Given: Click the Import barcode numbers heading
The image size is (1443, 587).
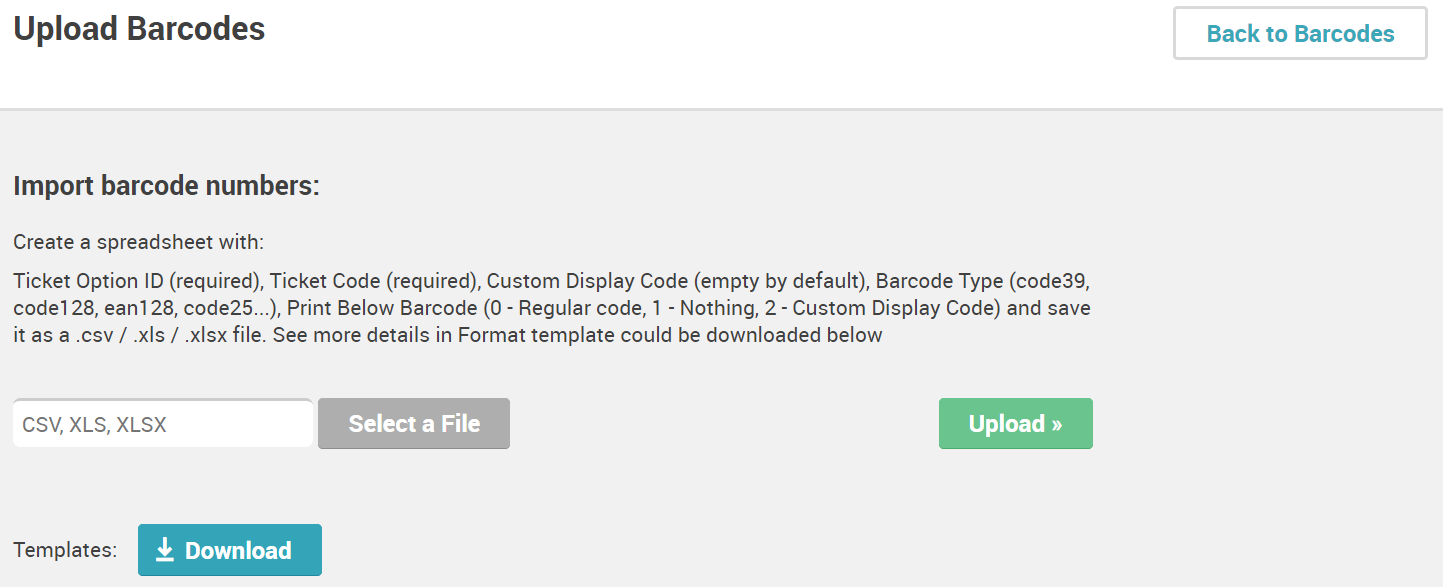Looking at the screenshot, I should coord(166,186).
